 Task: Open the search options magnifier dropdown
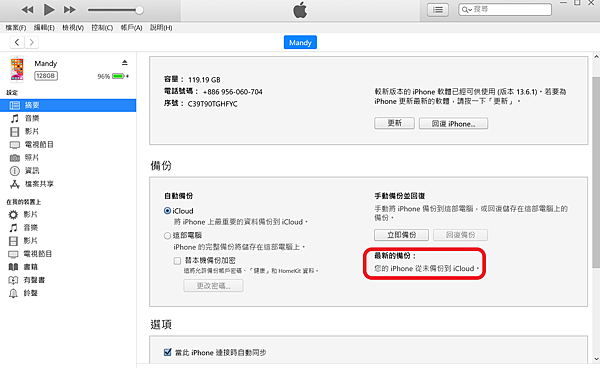466,10
